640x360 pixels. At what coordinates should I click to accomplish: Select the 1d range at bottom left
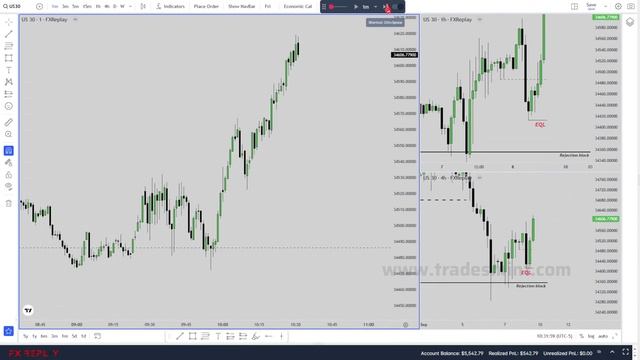coord(84,336)
